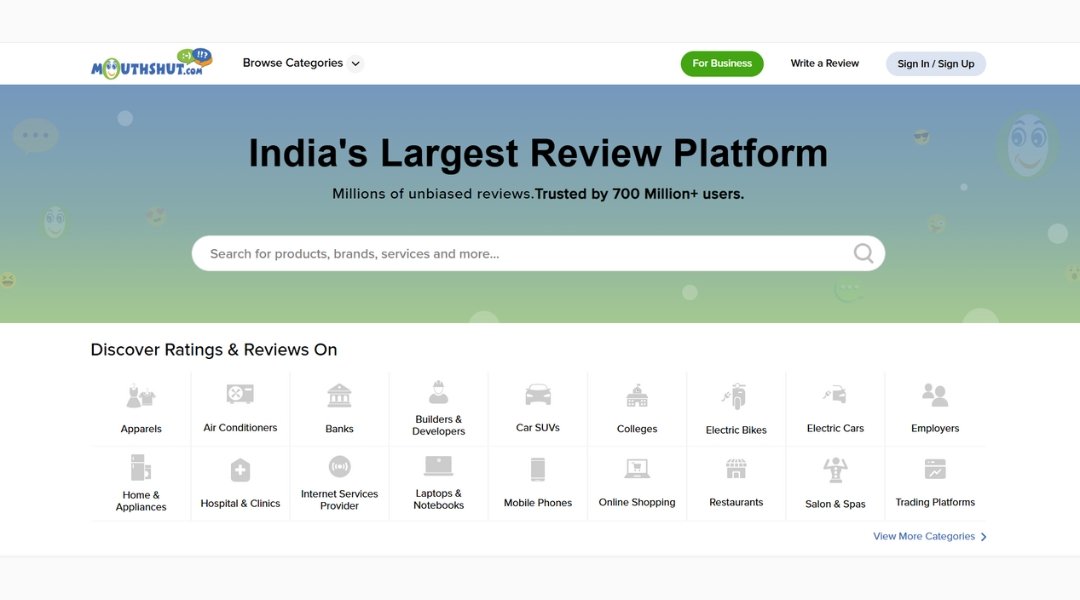Click the Colleges label
Screen dimensions: 1080x600
[x=637, y=428]
